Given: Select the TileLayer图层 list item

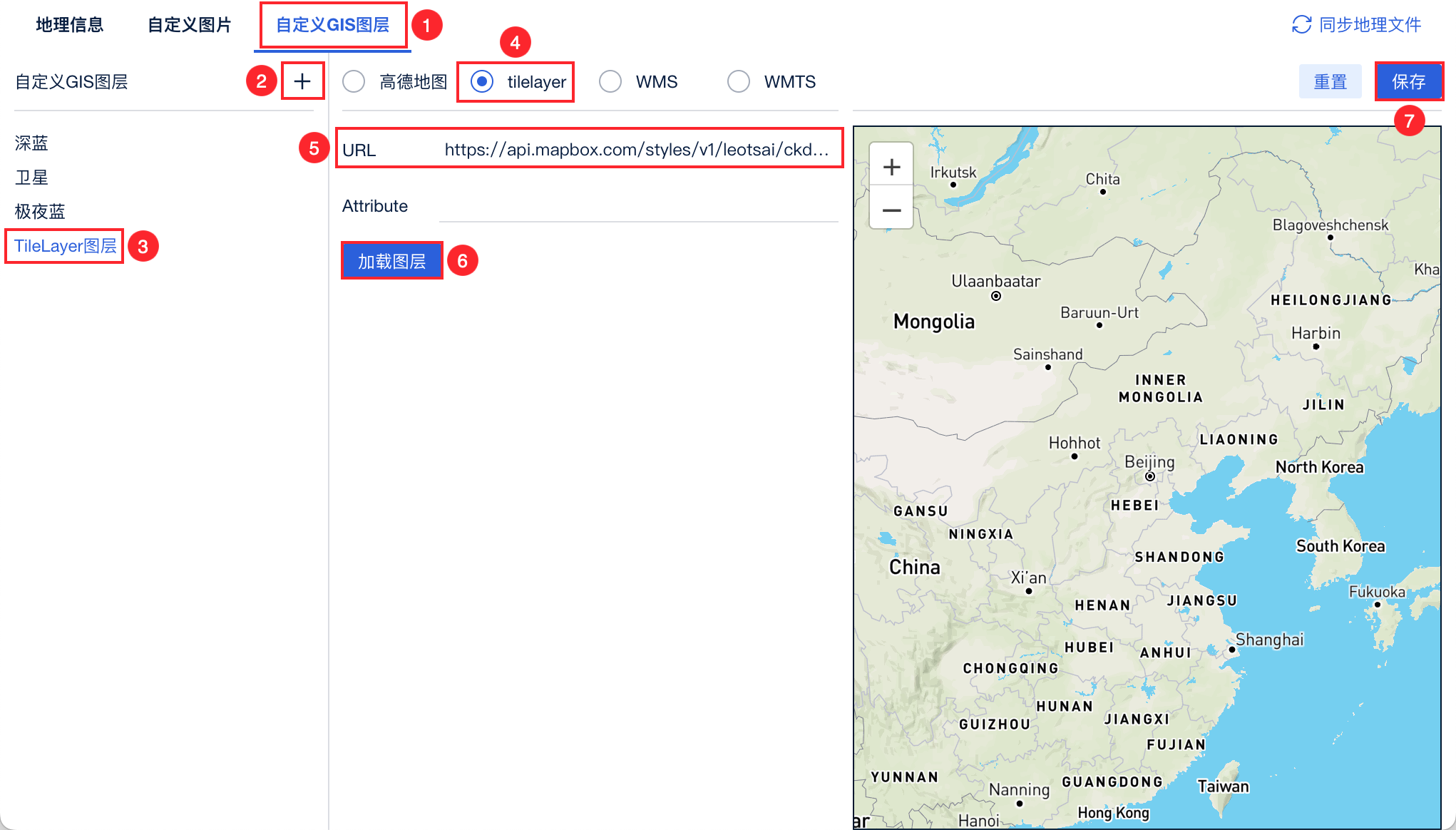Looking at the screenshot, I should coord(65,246).
